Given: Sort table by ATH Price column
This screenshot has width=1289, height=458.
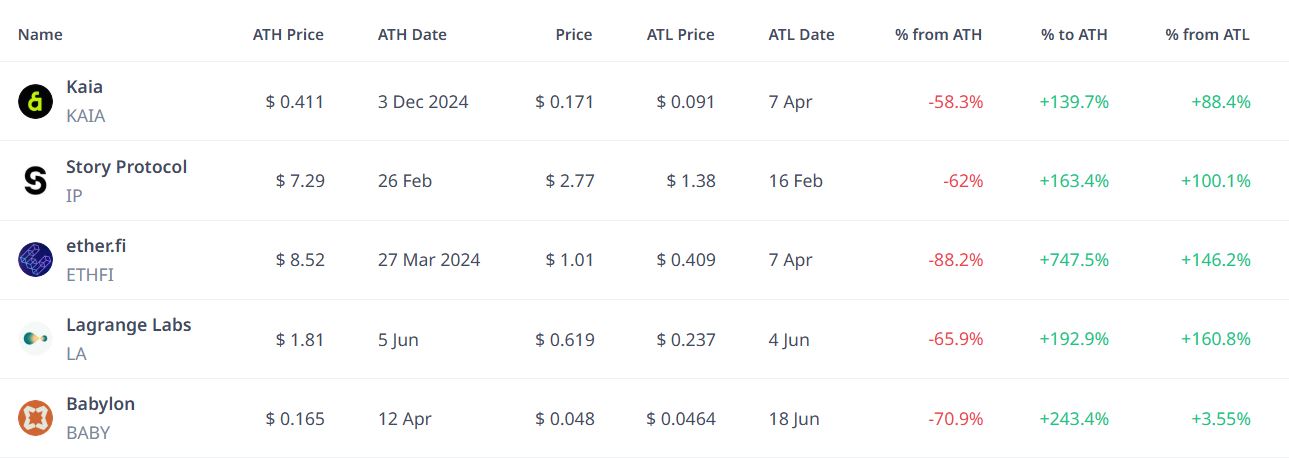Looking at the screenshot, I should pyautogui.click(x=288, y=34).
